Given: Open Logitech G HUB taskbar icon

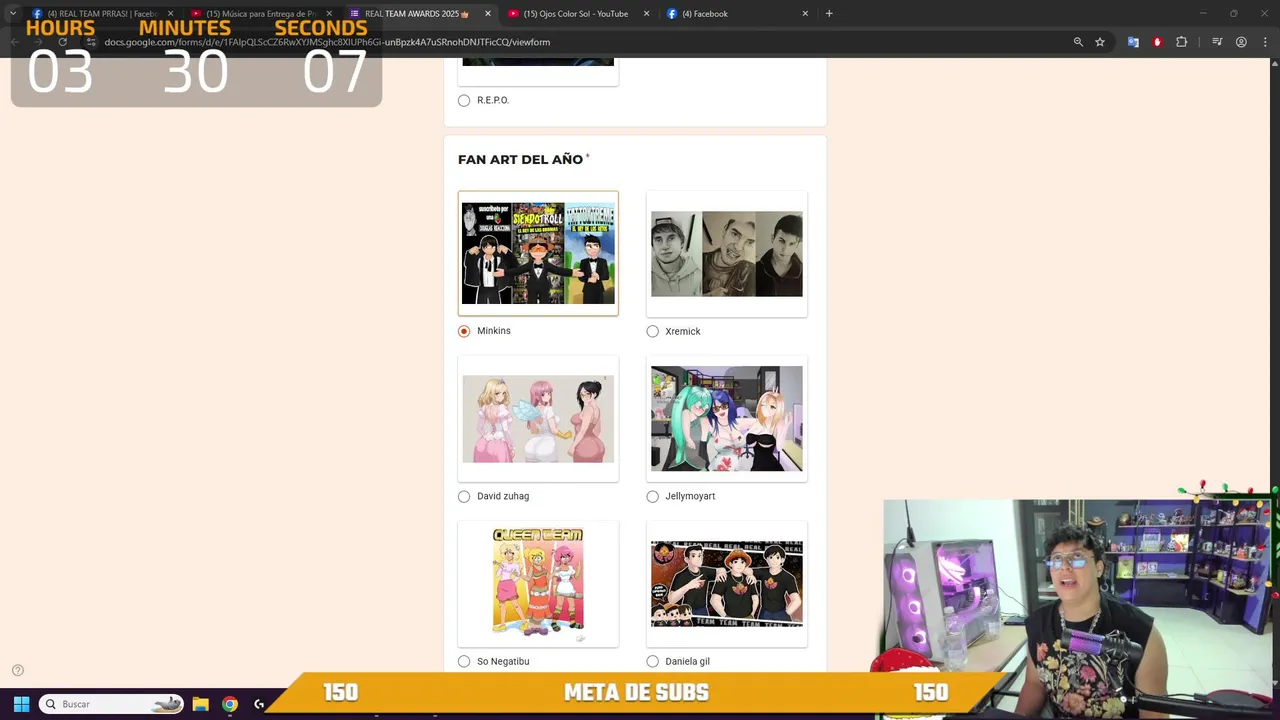Looking at the screenshot, I should point(259,704).
